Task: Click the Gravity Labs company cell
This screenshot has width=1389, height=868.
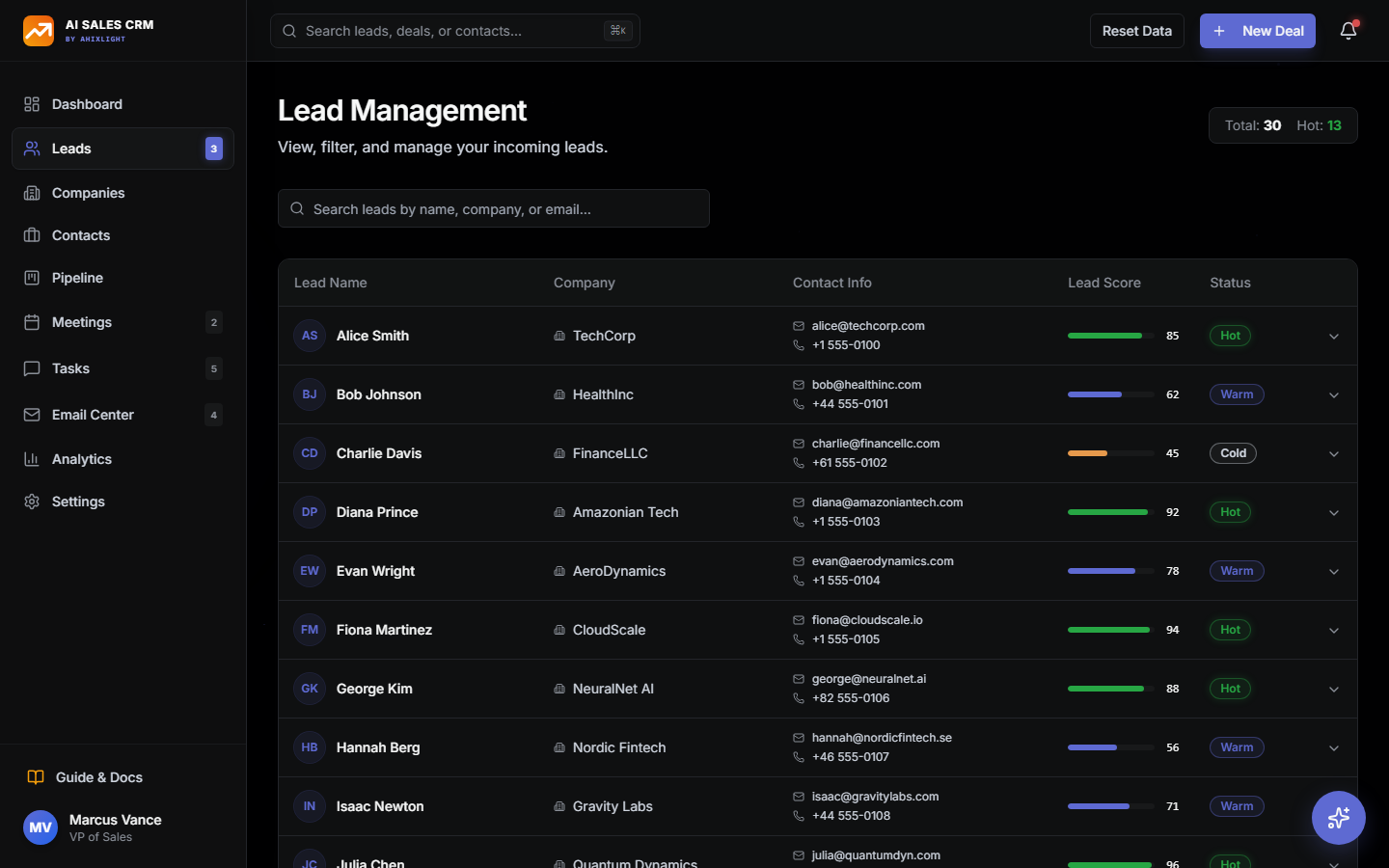Action: [x=613, y=806]
